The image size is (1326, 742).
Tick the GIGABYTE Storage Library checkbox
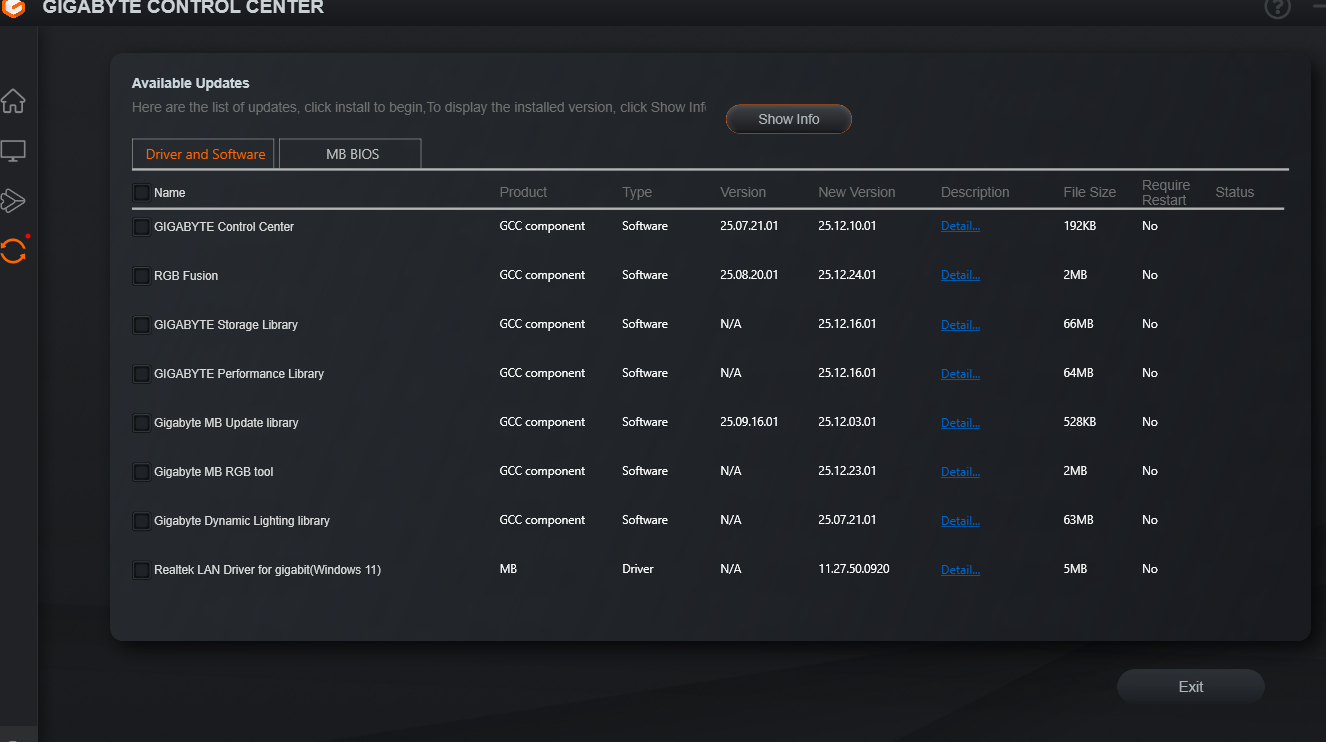[141, 325]
